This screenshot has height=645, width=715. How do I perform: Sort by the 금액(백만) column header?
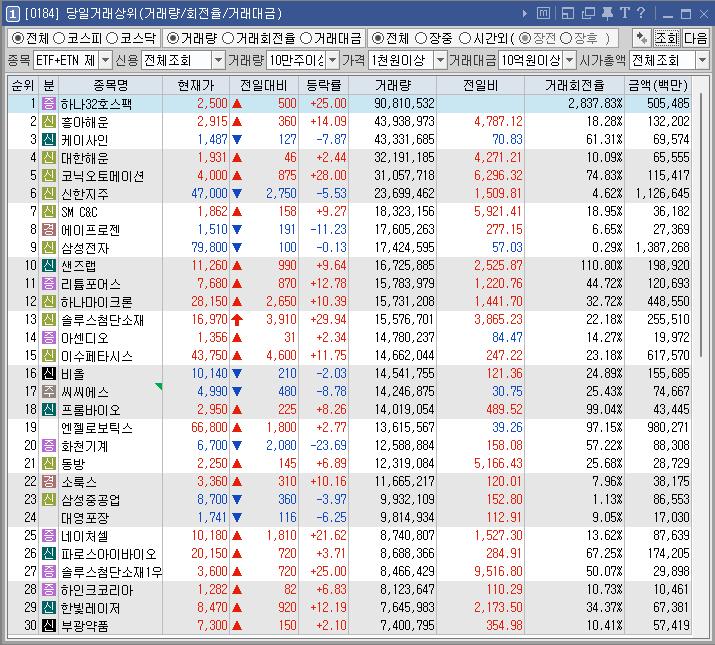point(658,85)
